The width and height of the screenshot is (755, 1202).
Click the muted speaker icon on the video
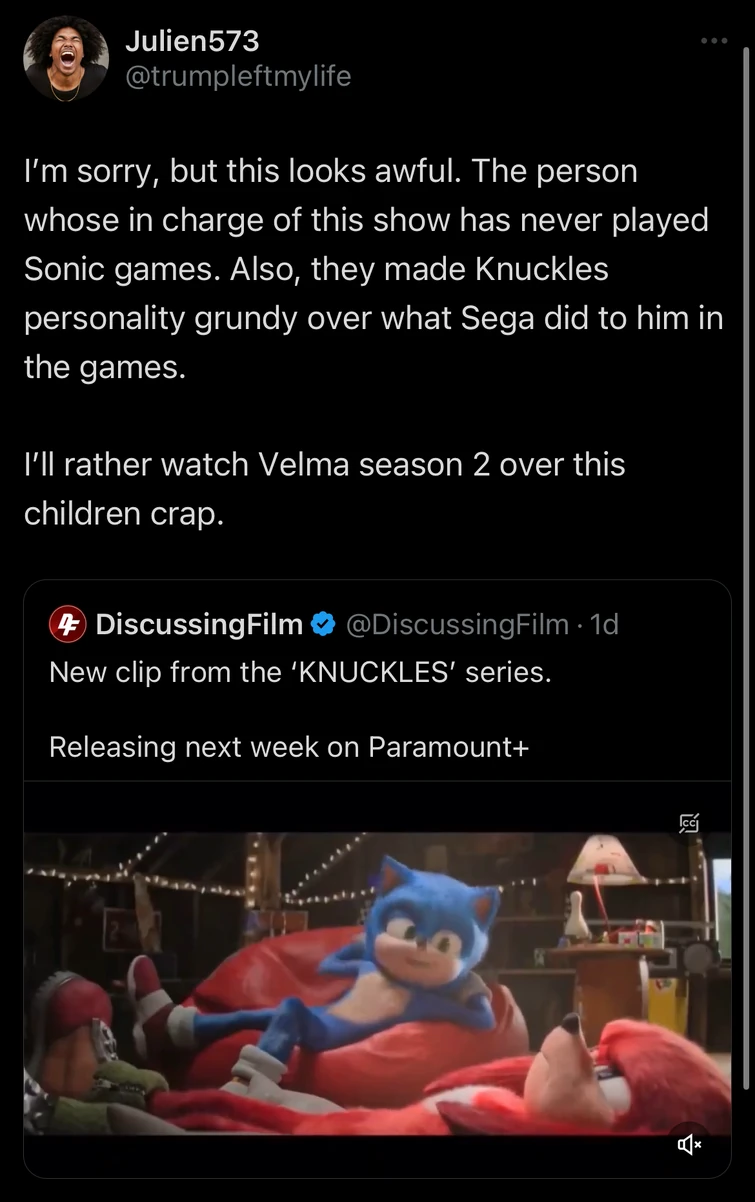click(x=689, y=1145)
